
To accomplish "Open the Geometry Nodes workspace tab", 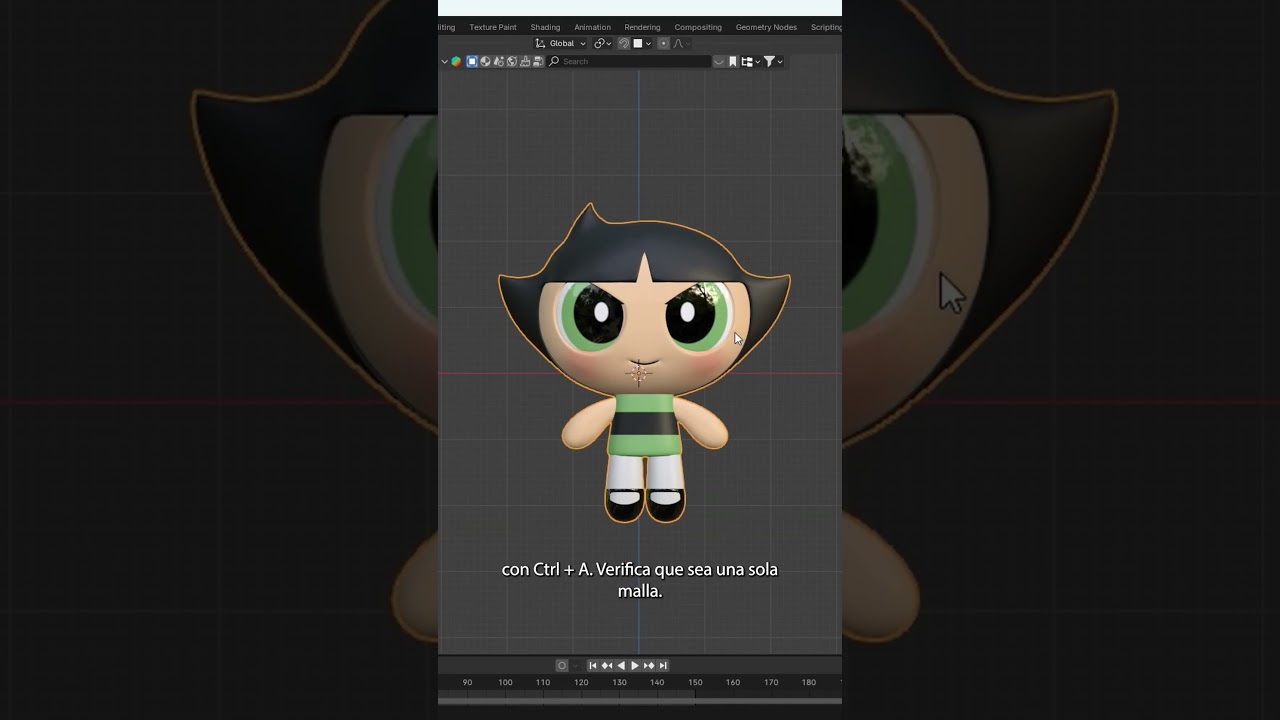I will click(766, 27).
